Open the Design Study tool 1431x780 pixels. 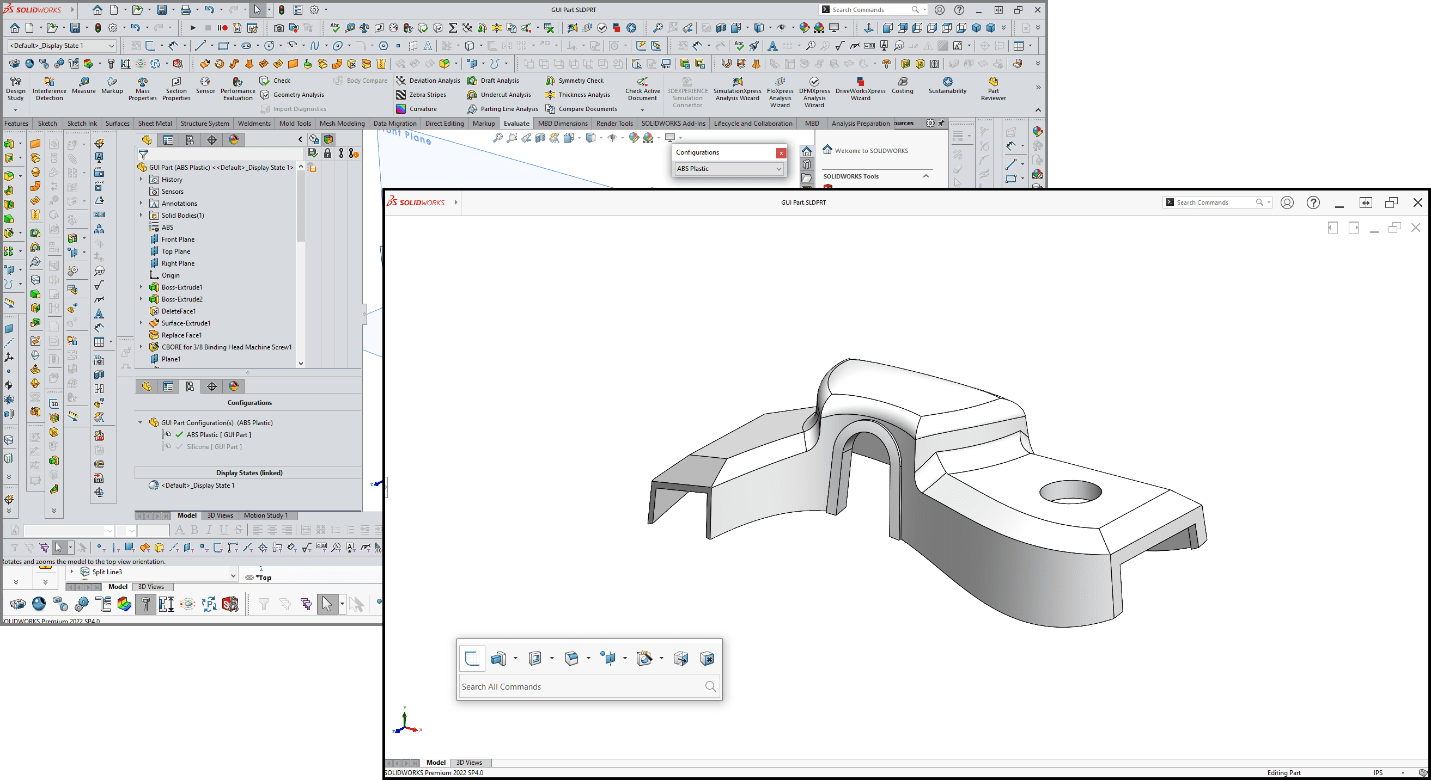tap(16, 88)
